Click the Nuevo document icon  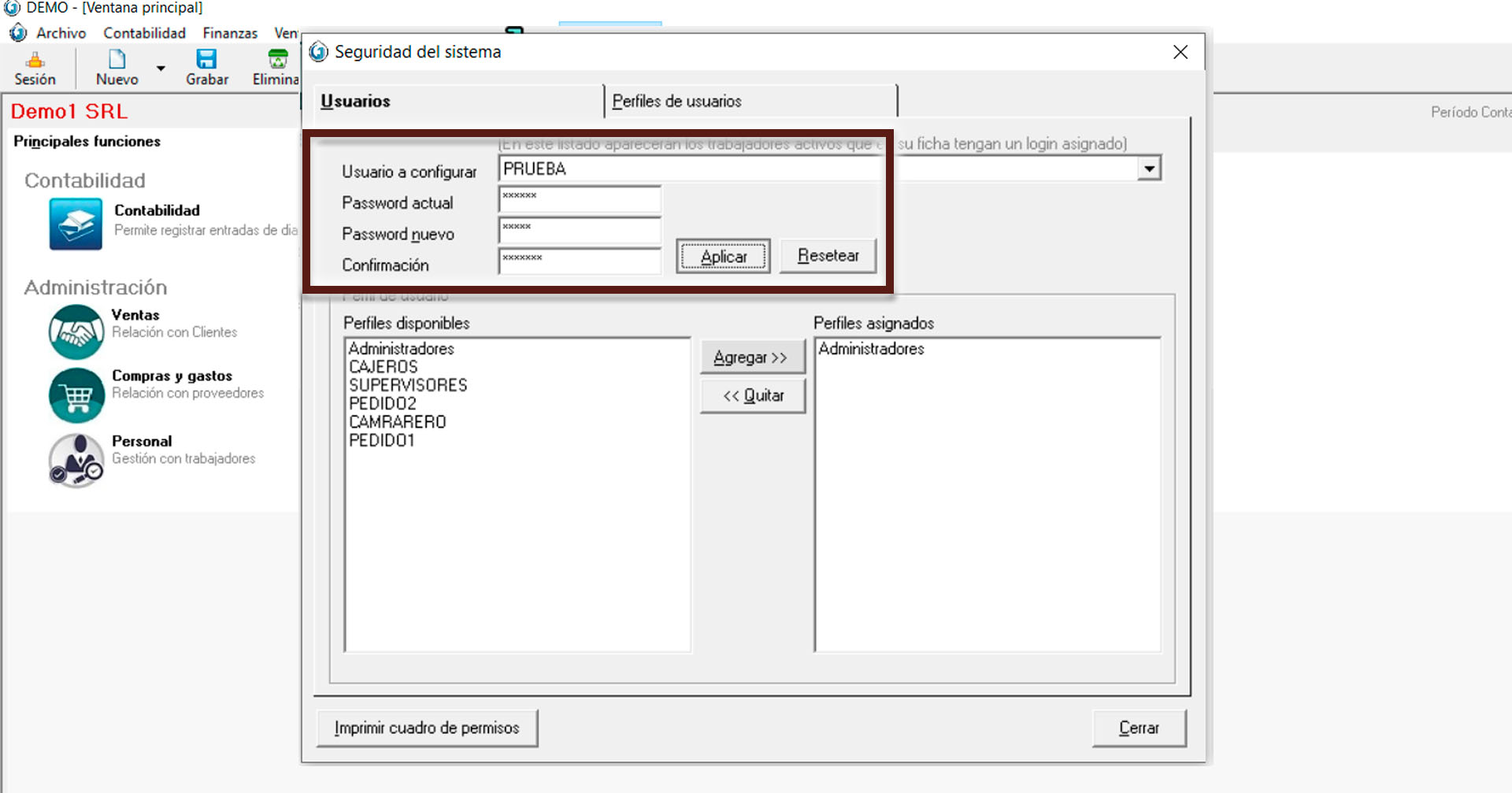117,60
